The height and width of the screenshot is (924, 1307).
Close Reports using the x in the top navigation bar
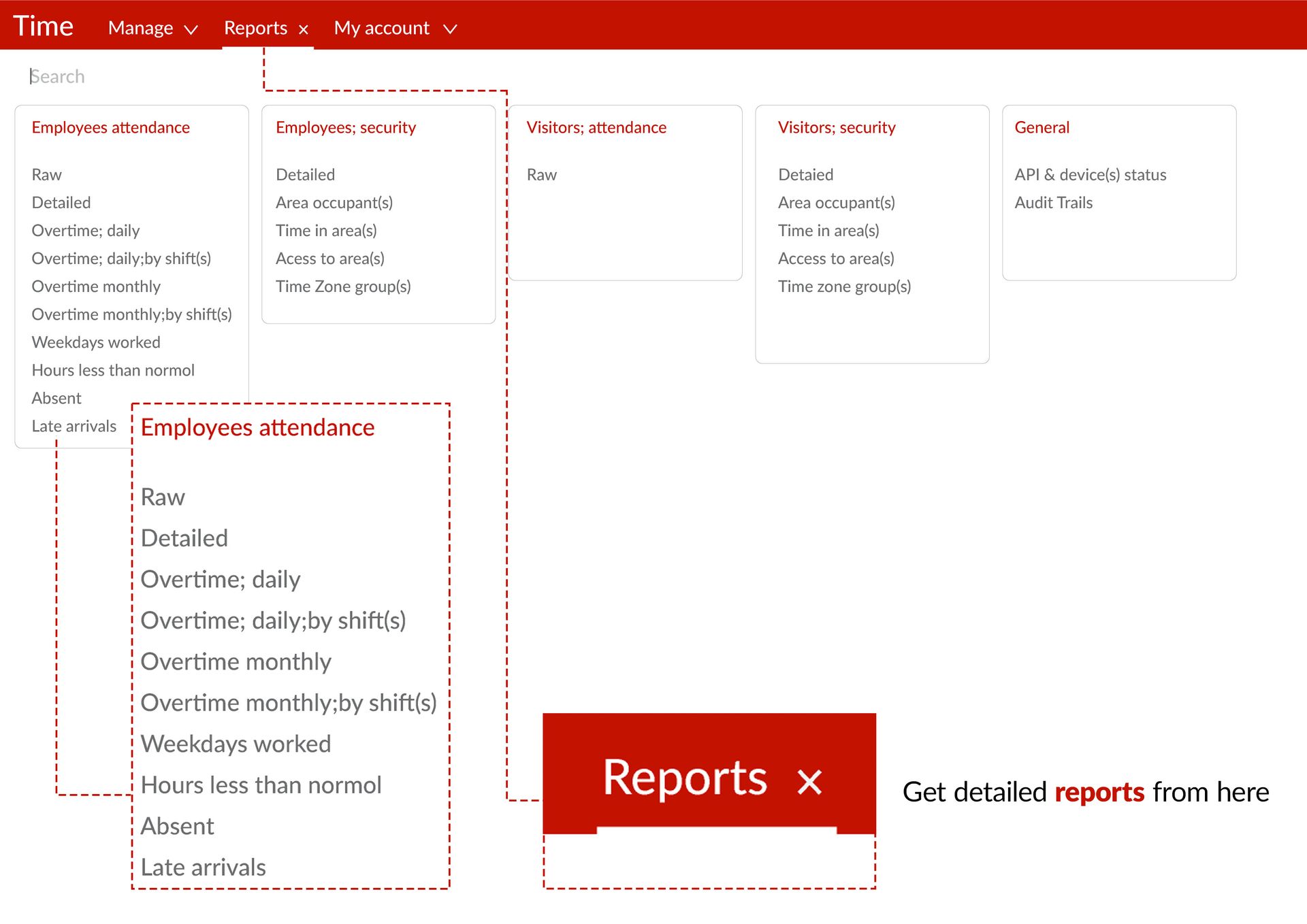pos(304,29)
